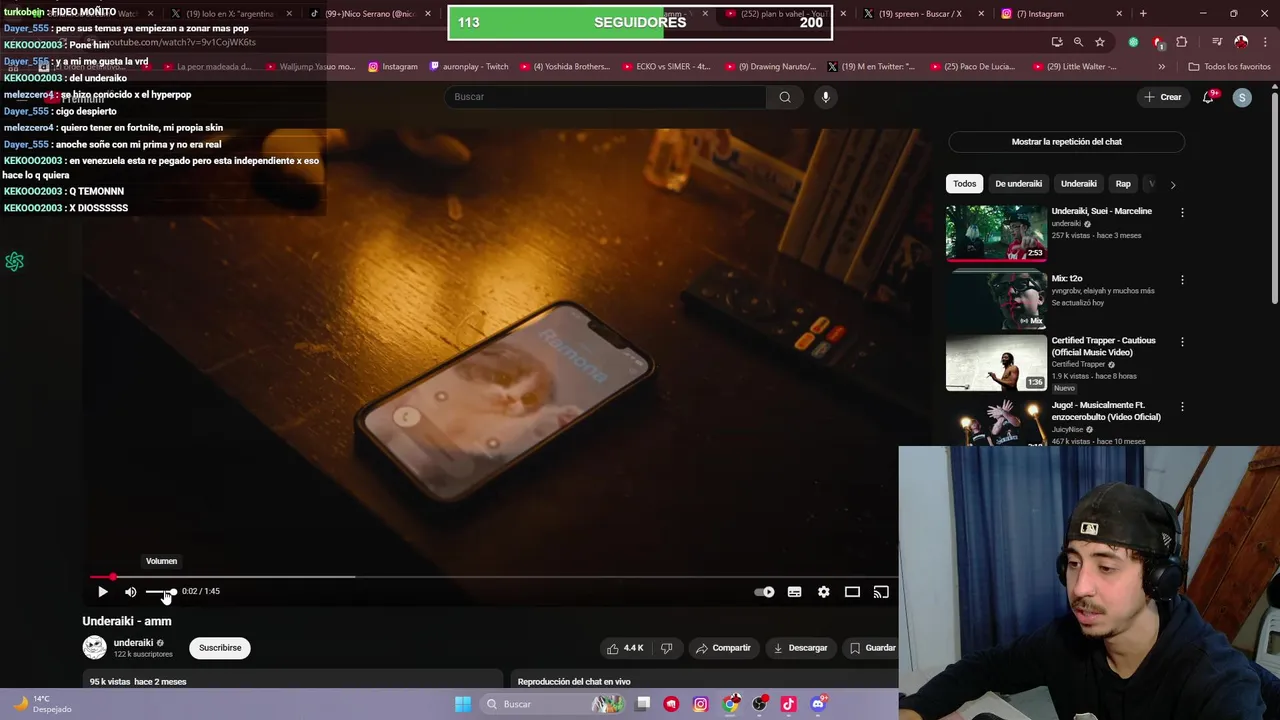Open Chrome from the taskbar
Image resolution: width=1280 pixels, height=720 pixels.
(x=731, y=704)
